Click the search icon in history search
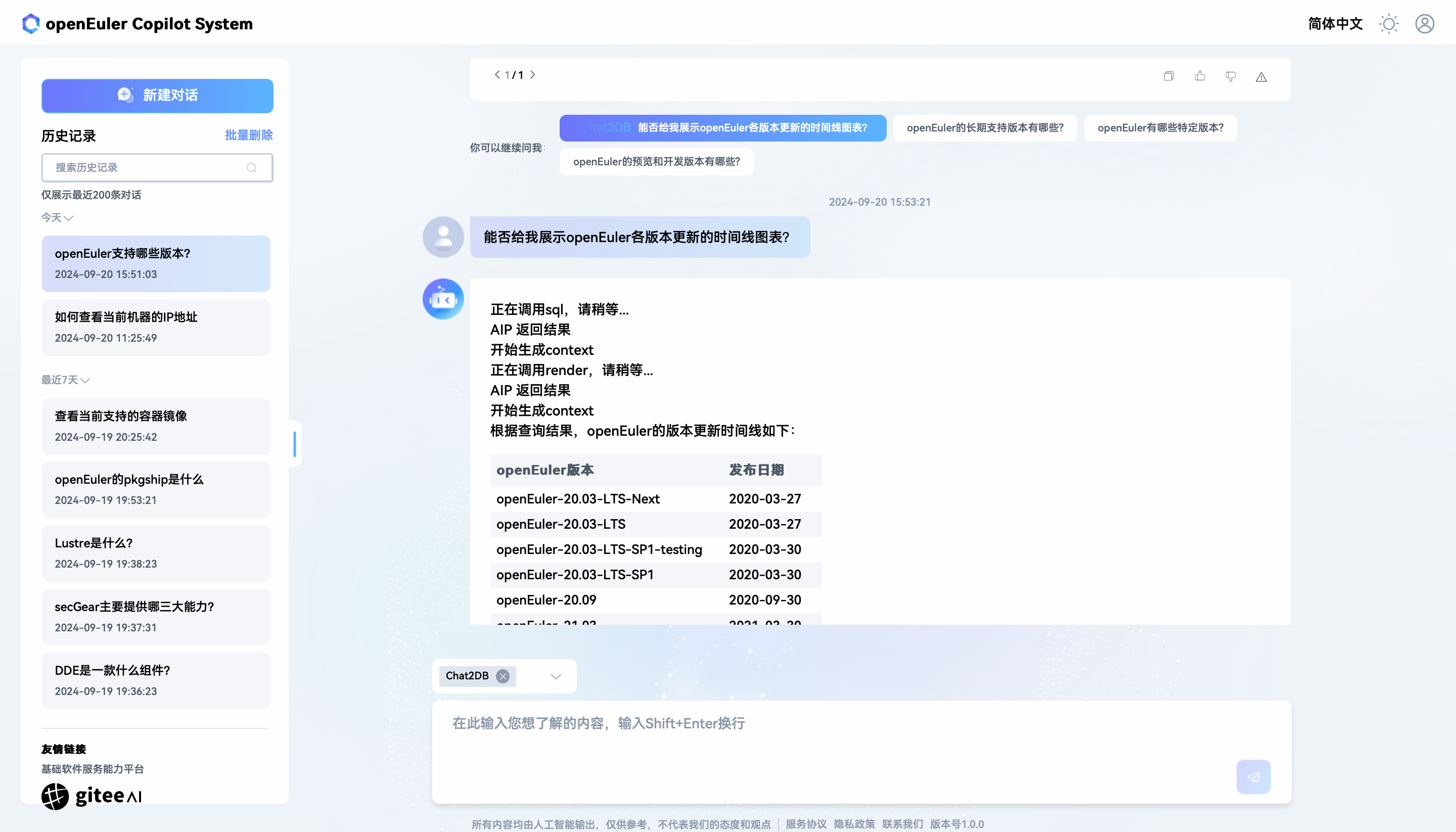 tap(251, 167)
